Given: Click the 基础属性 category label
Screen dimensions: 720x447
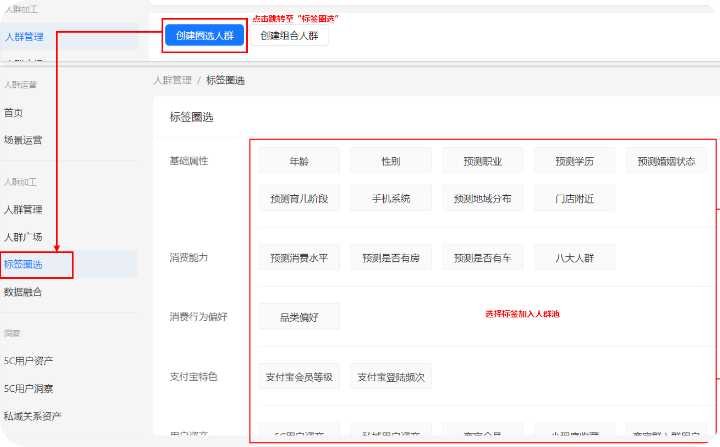Looking at the screenshot, I should 189,161.
